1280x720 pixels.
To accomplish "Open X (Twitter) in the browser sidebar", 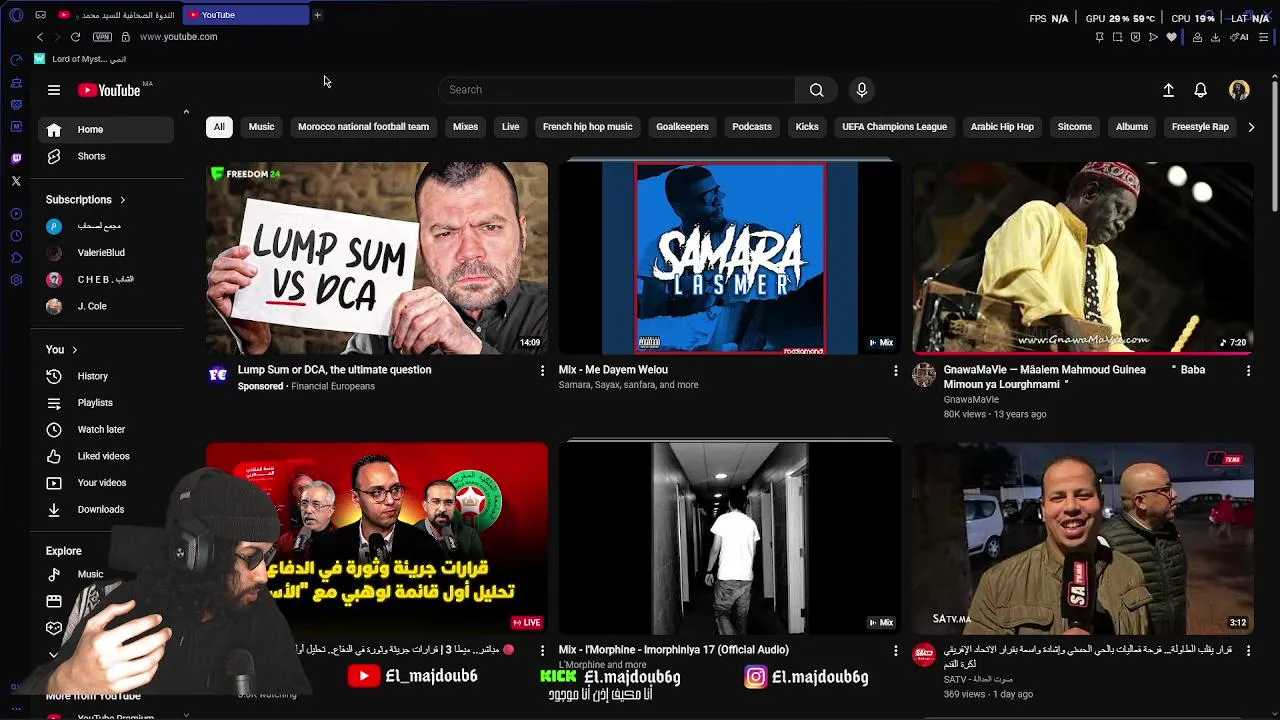I will [x=16, y=181].
